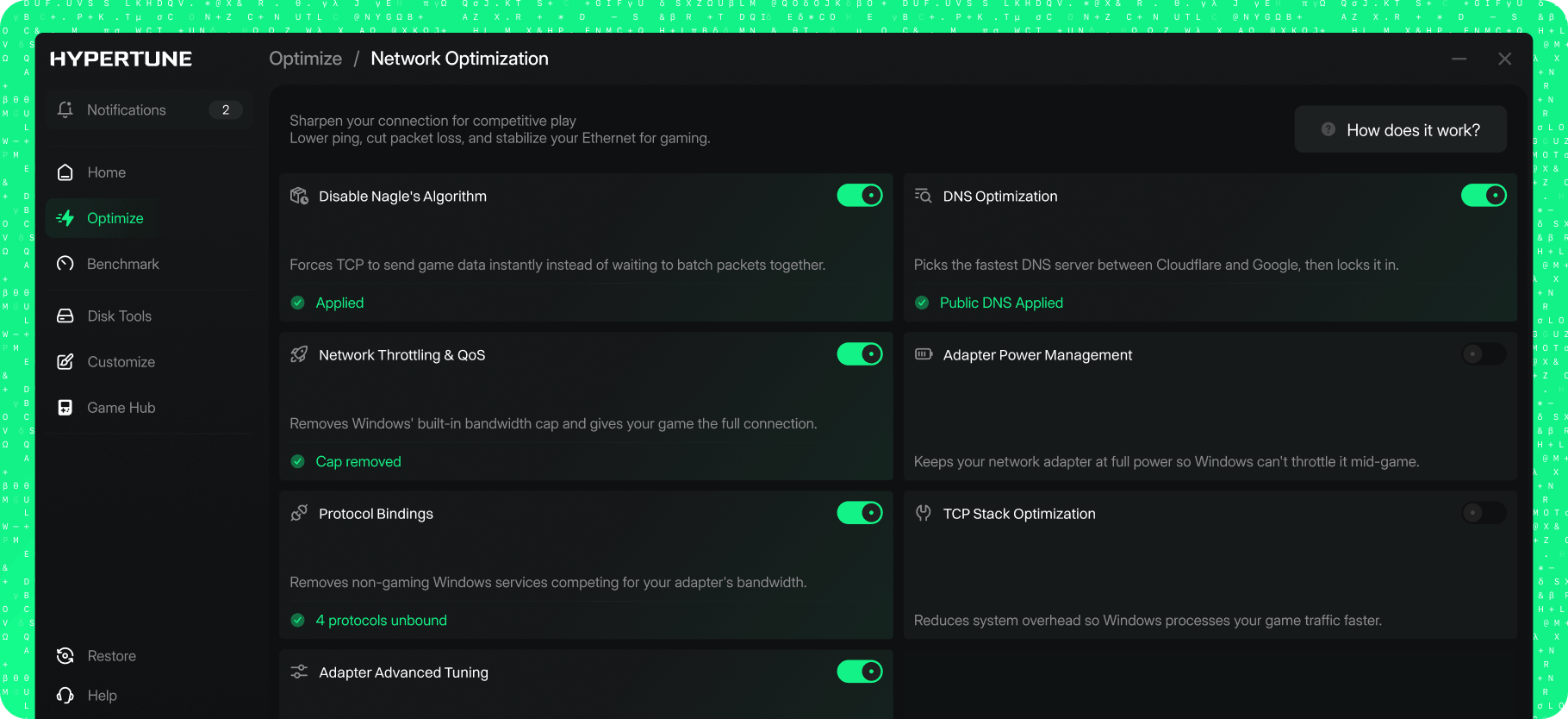Go to Home in the sidebar
The height and width of the screenshot is (719, 1568).
[149, 172]
